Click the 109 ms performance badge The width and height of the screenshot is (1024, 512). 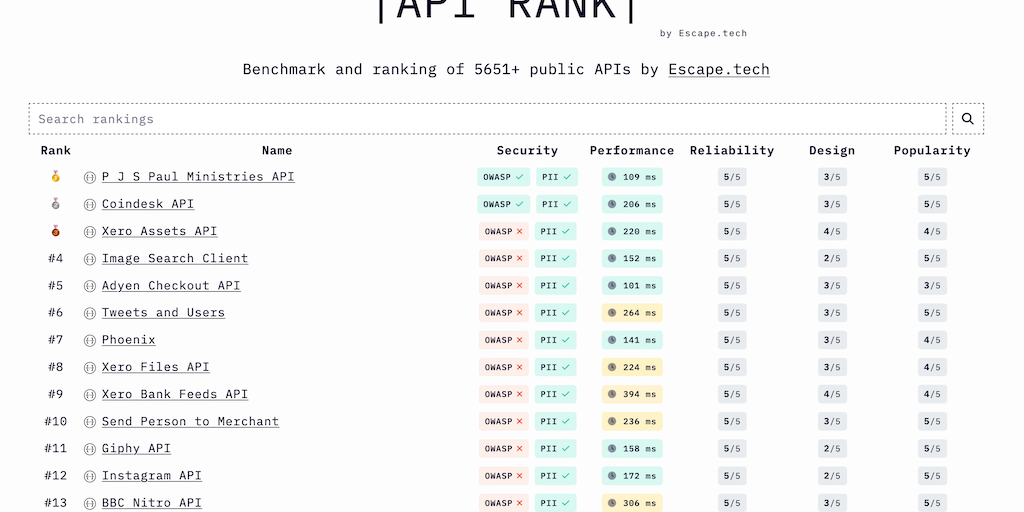click(632, 177)
